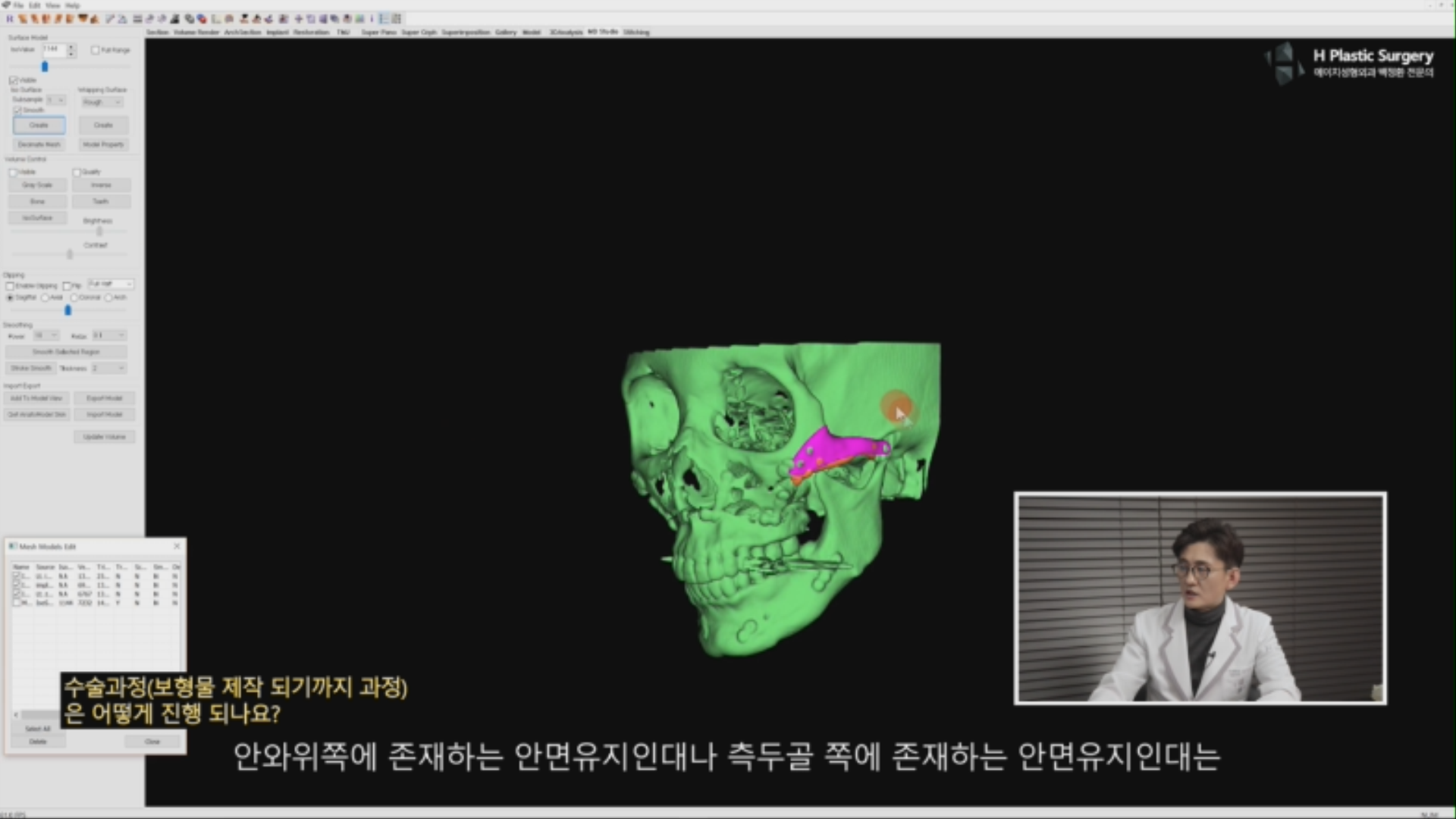Click the IsoValue slider handle
The image size is (1456, 819).
click(45, 67)
